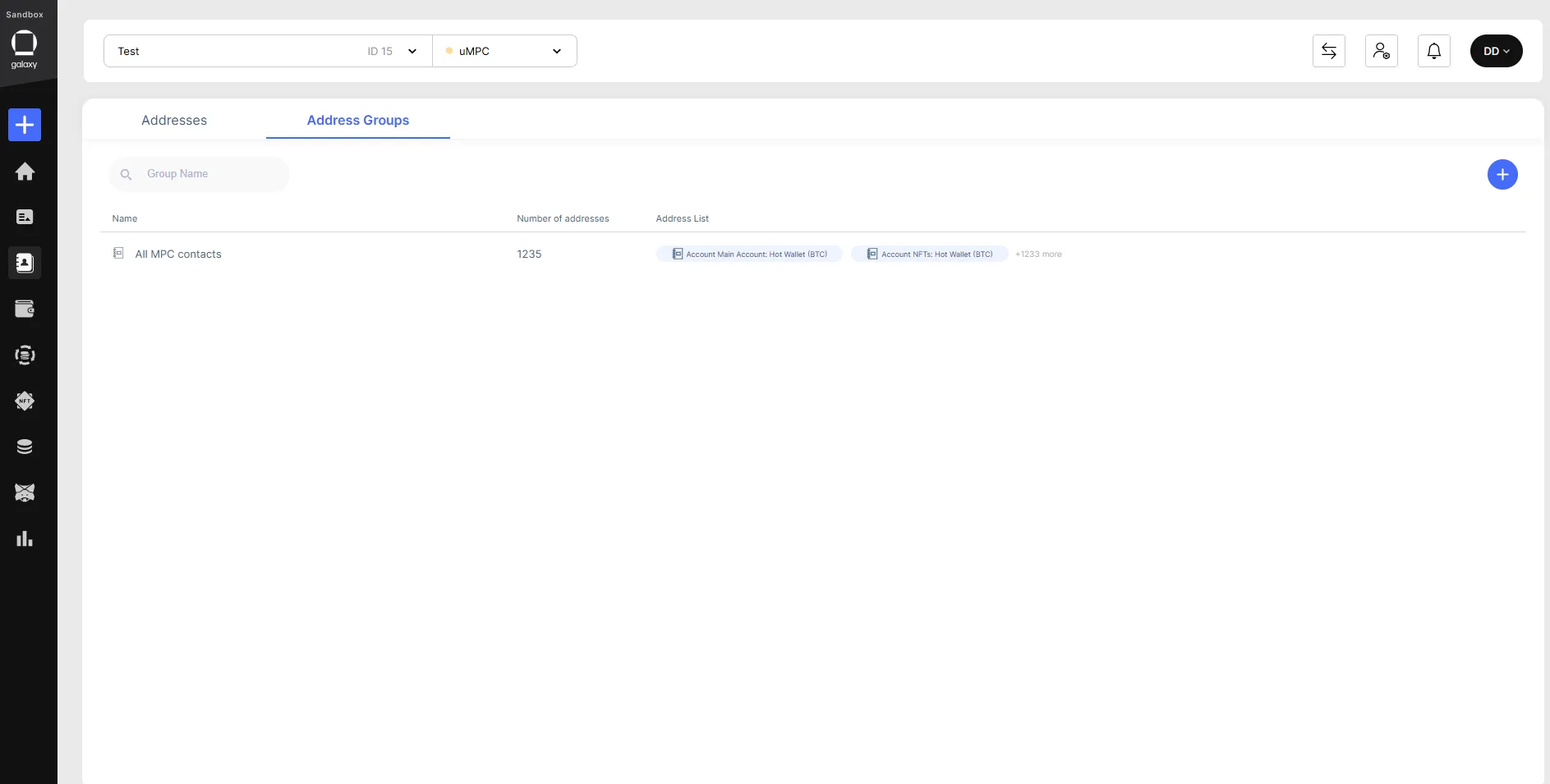Image resolution: width=1550 pixels, height=784 pixels.
Task: Click the blue add group plus button
Action: pyautogui.click(x=1502, y=174)
